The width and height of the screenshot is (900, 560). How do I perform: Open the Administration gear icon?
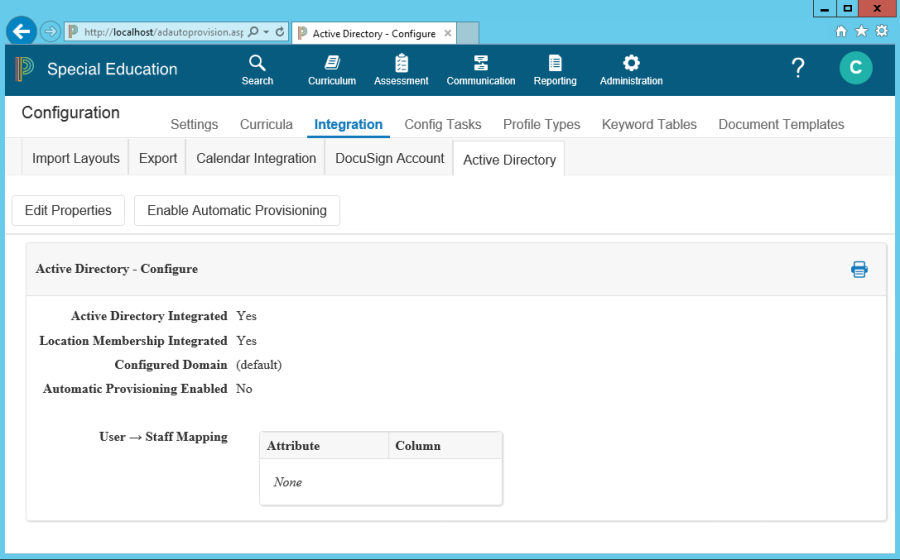click(x=631, y=64)
